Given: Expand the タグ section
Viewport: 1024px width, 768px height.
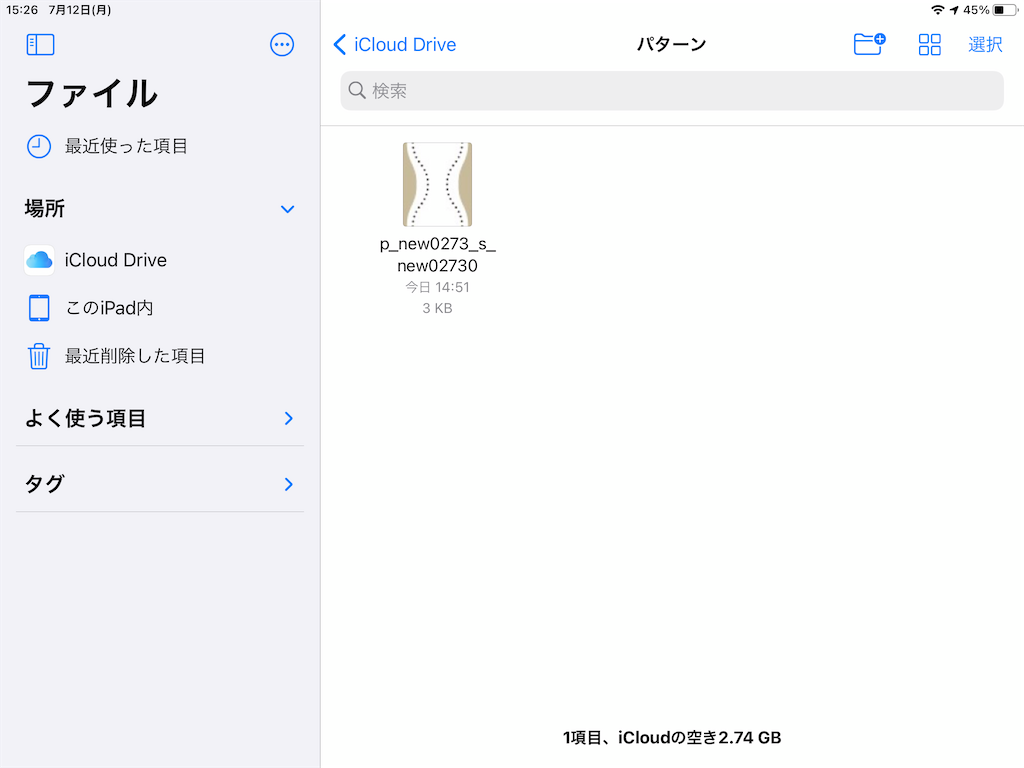Looking at the screenshot, I should click(x=288, y=482).
